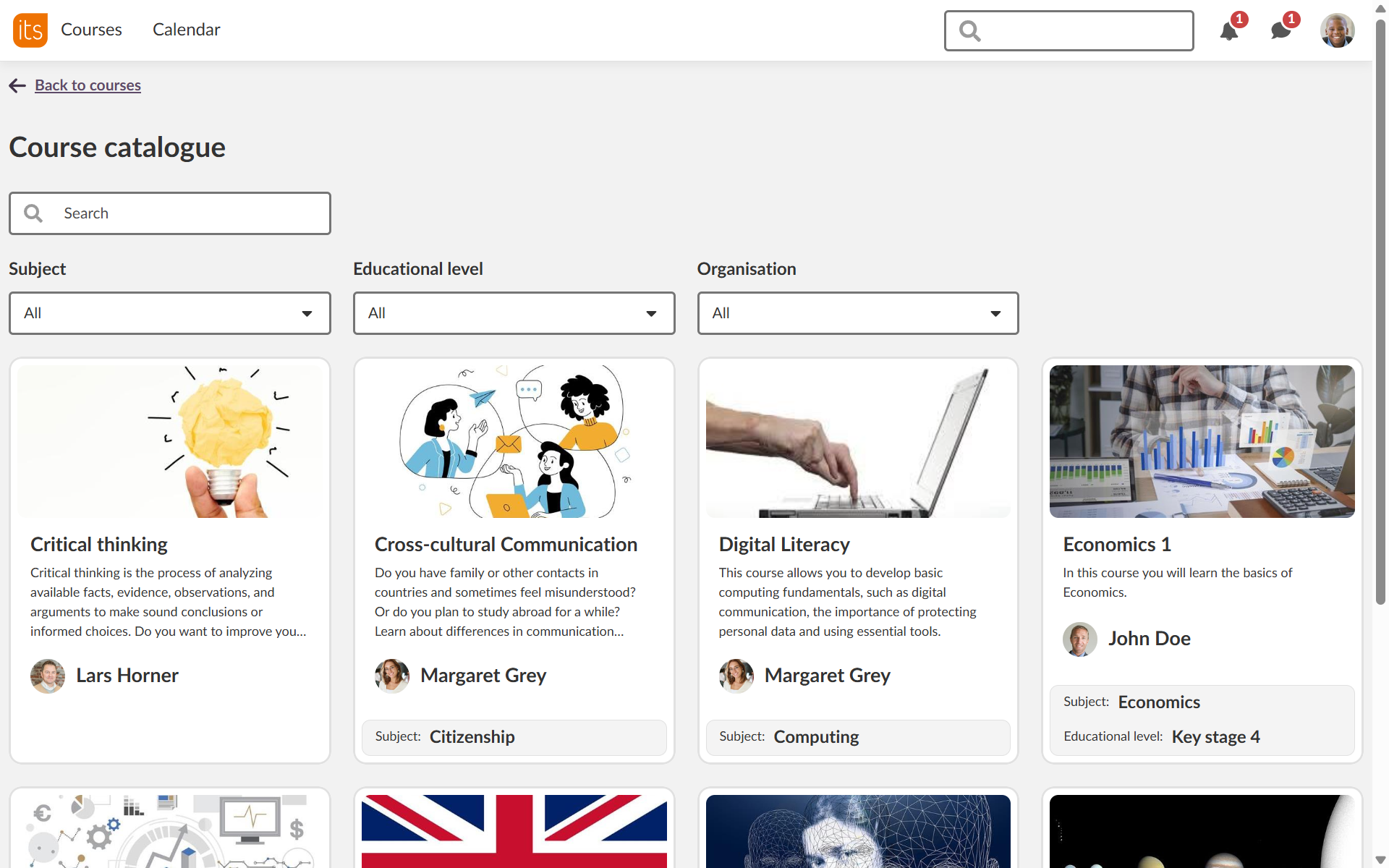The image size is (1389, 868).
Task: Open the notifications bell icon
Action: (x=1229, y=31)
